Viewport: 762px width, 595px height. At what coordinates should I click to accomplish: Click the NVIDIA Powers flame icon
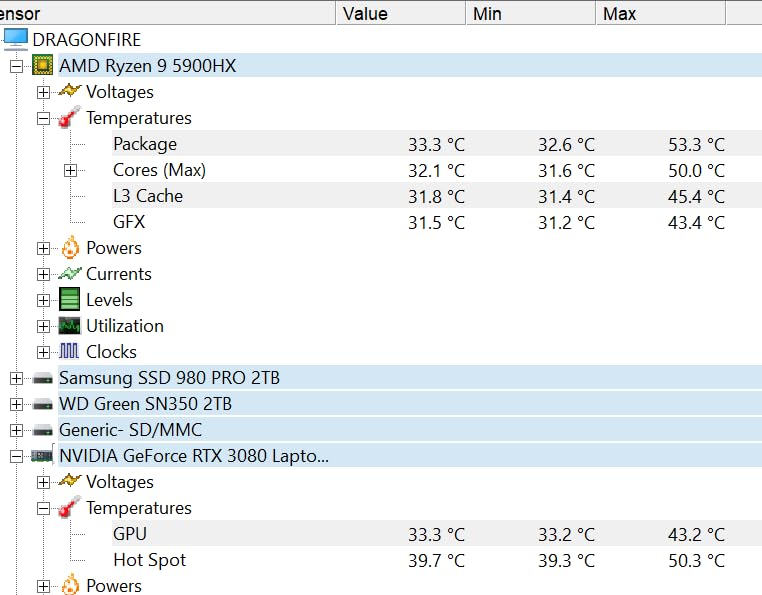pos(70,585)
